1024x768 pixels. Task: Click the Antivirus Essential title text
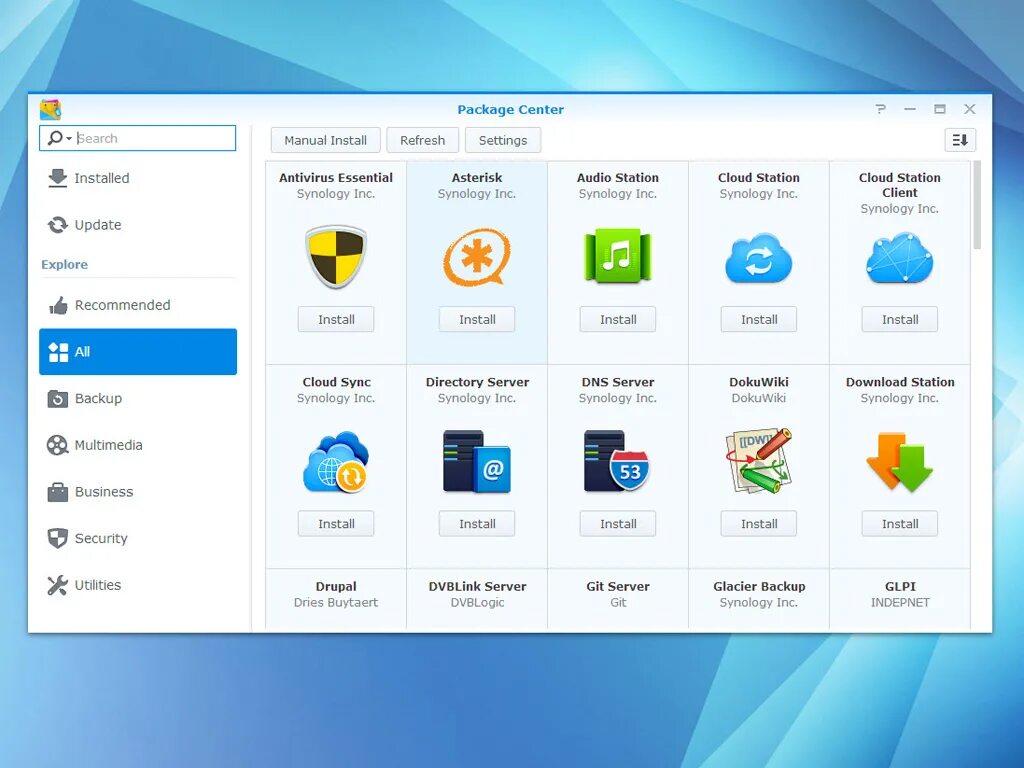coord(336,178)
